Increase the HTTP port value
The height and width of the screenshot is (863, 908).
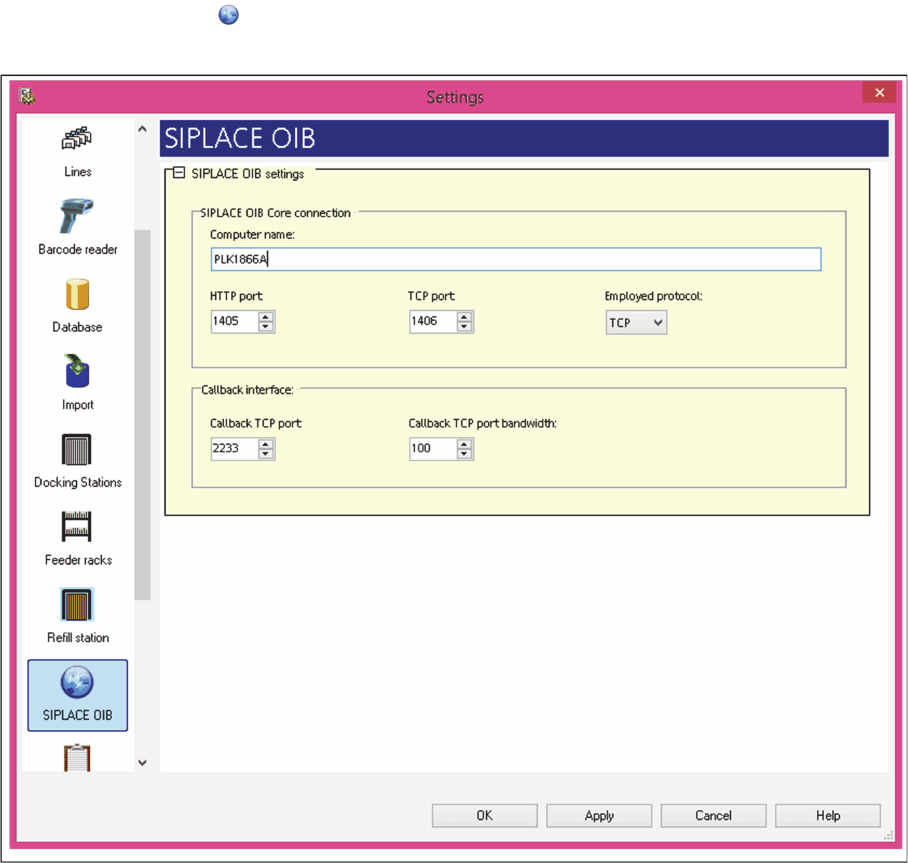[266, 316]
